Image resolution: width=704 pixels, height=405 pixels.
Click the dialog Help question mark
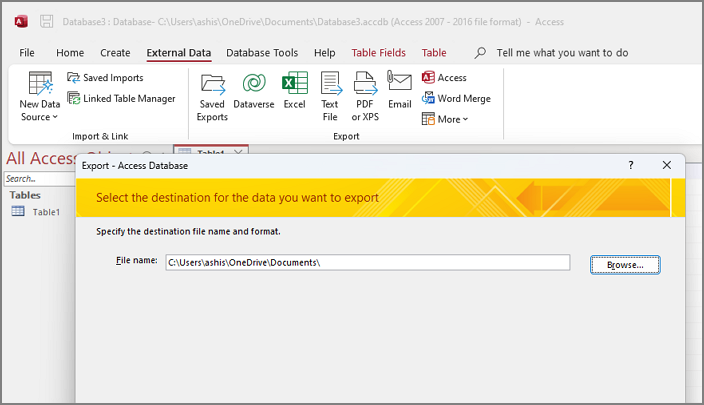coord(630,165)
